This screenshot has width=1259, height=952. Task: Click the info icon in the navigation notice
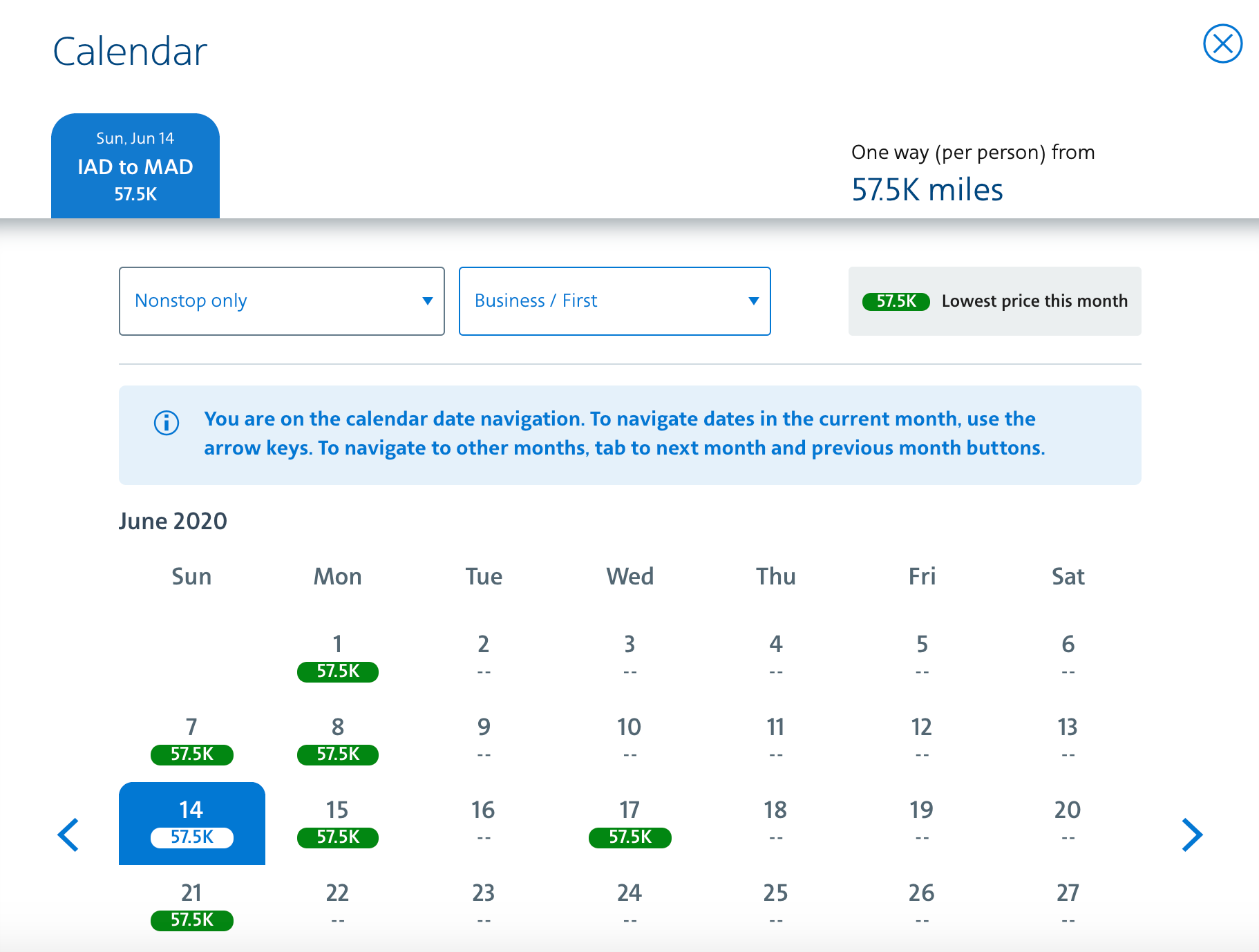[167, 423]
